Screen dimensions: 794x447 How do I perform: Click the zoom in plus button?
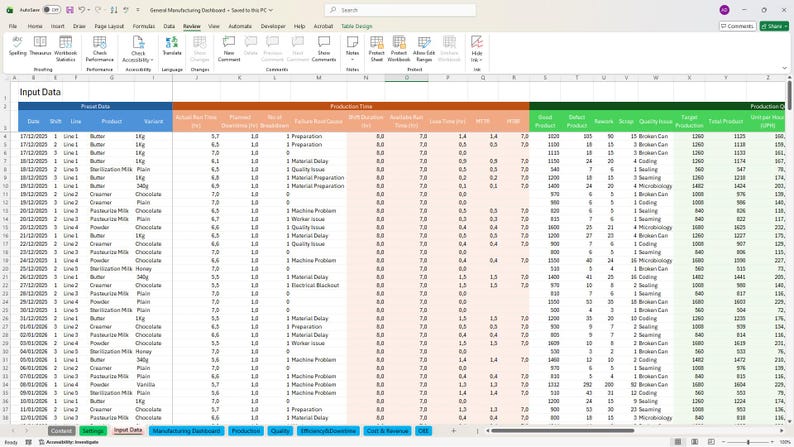pos(772,442)
